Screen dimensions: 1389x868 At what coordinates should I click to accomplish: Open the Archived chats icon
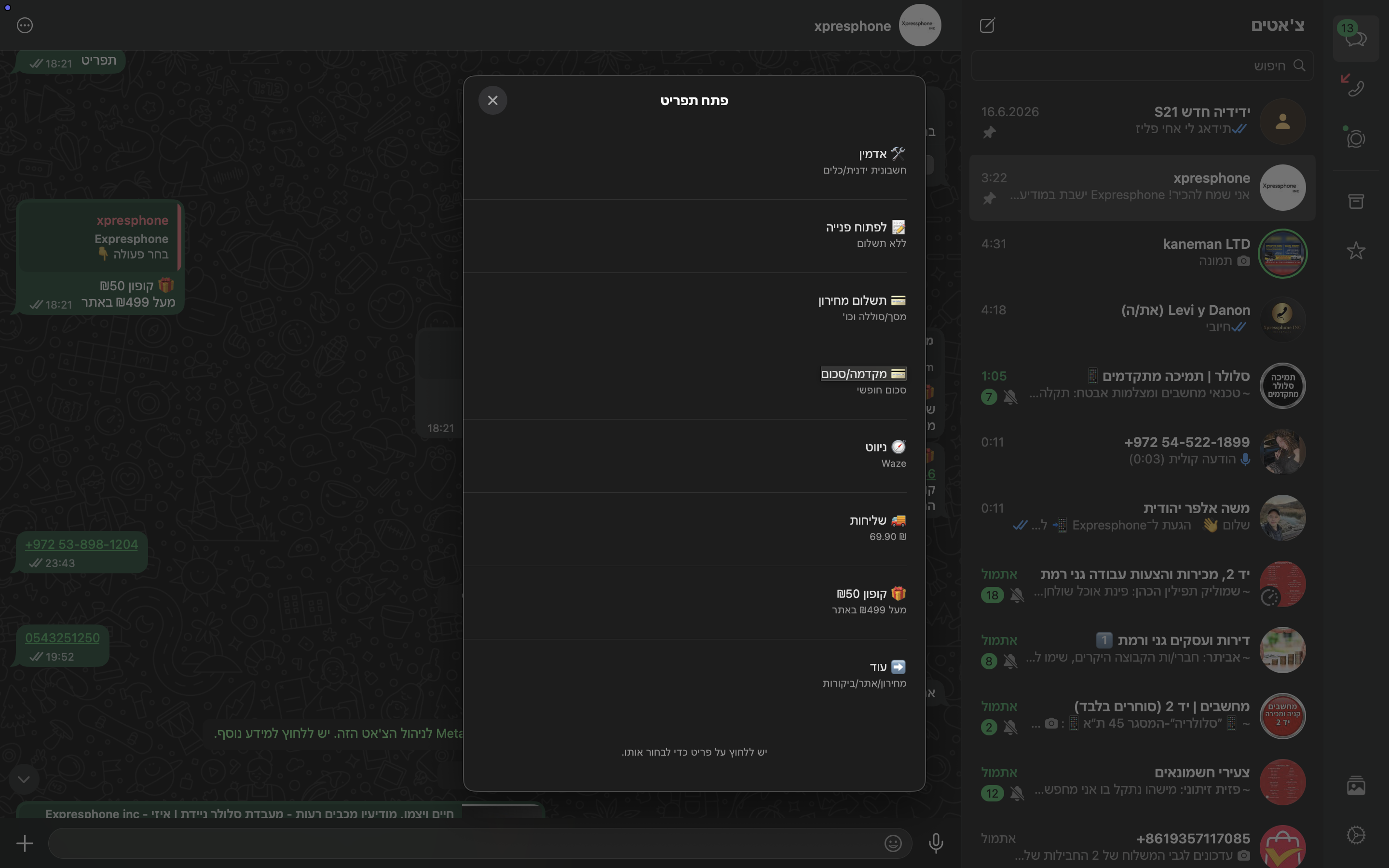[x=1356, y=201]
